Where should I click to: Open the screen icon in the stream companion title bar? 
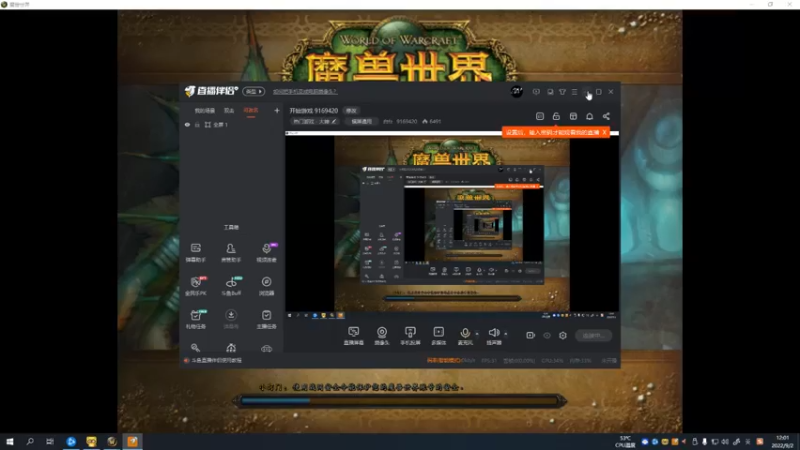(550, 92)
